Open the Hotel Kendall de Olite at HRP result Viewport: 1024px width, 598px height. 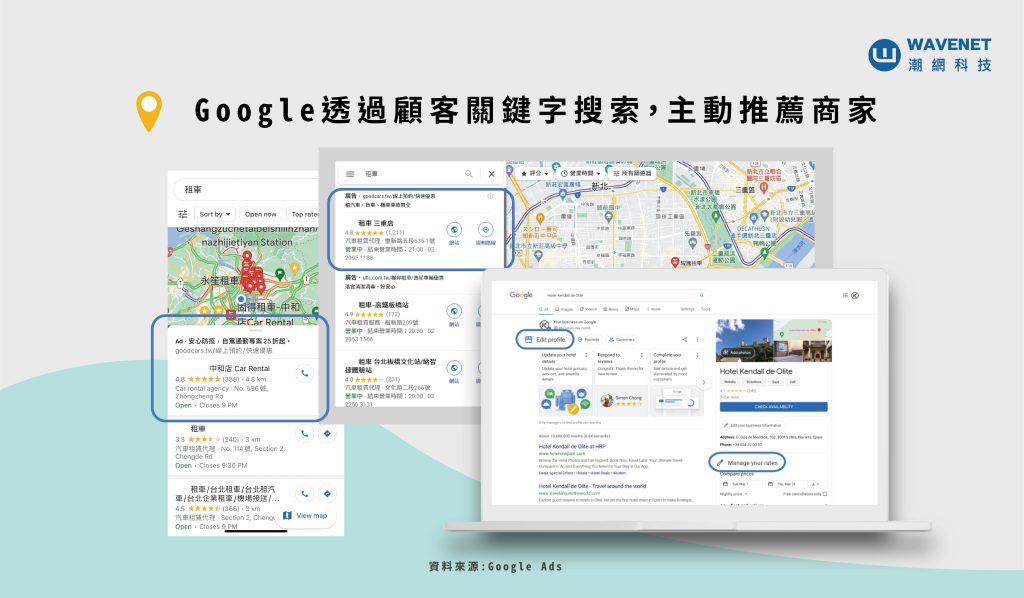coord(572,447)
